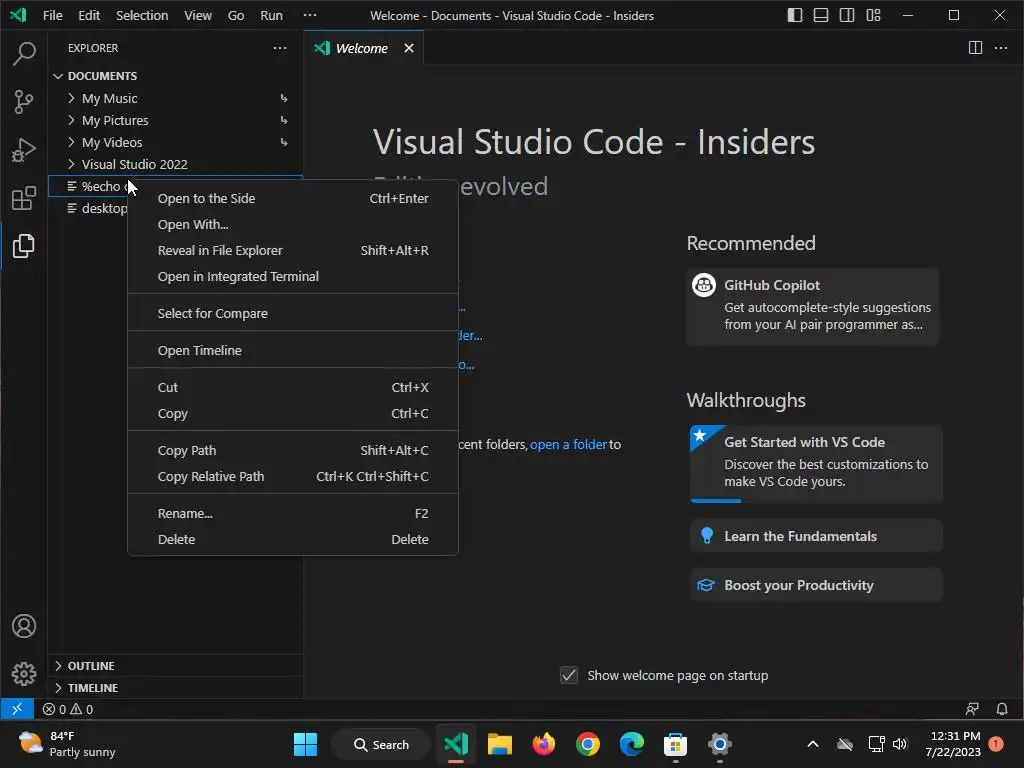Open Get Started with VS Code walkthrough

coord(816,464)
